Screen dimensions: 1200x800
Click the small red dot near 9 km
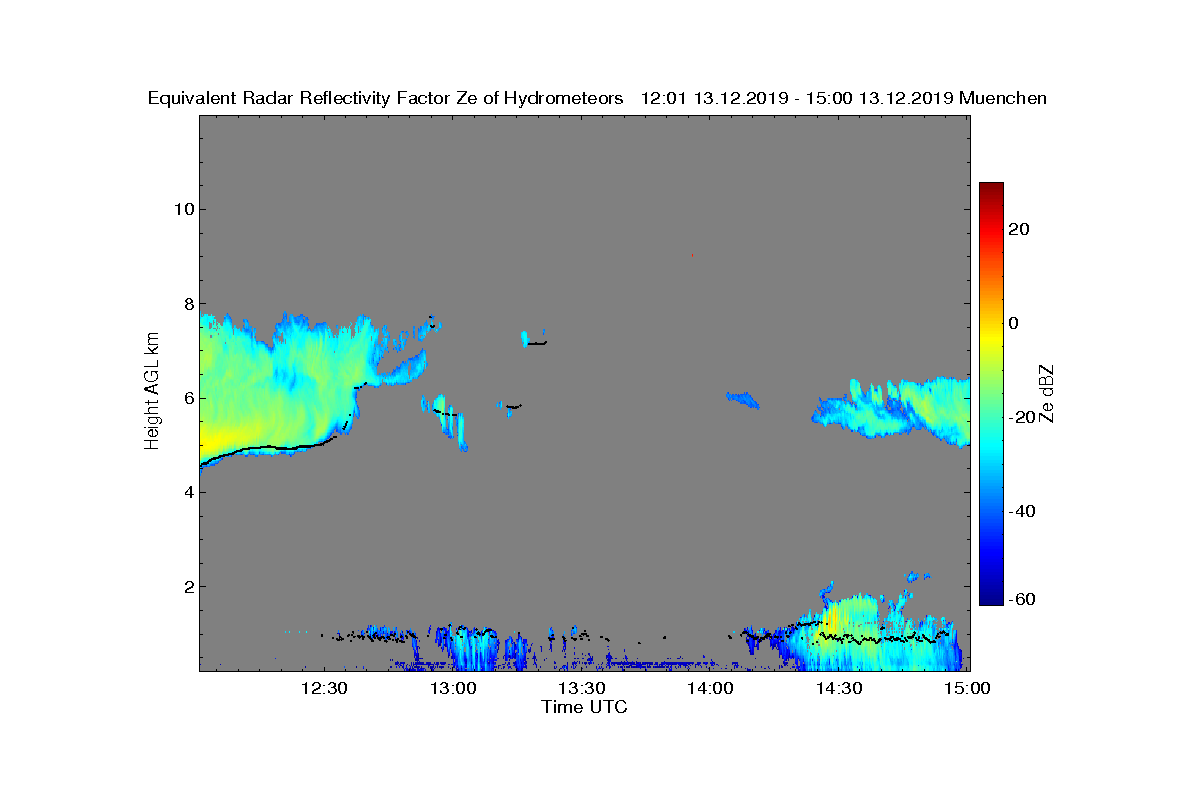pos(692,255)
